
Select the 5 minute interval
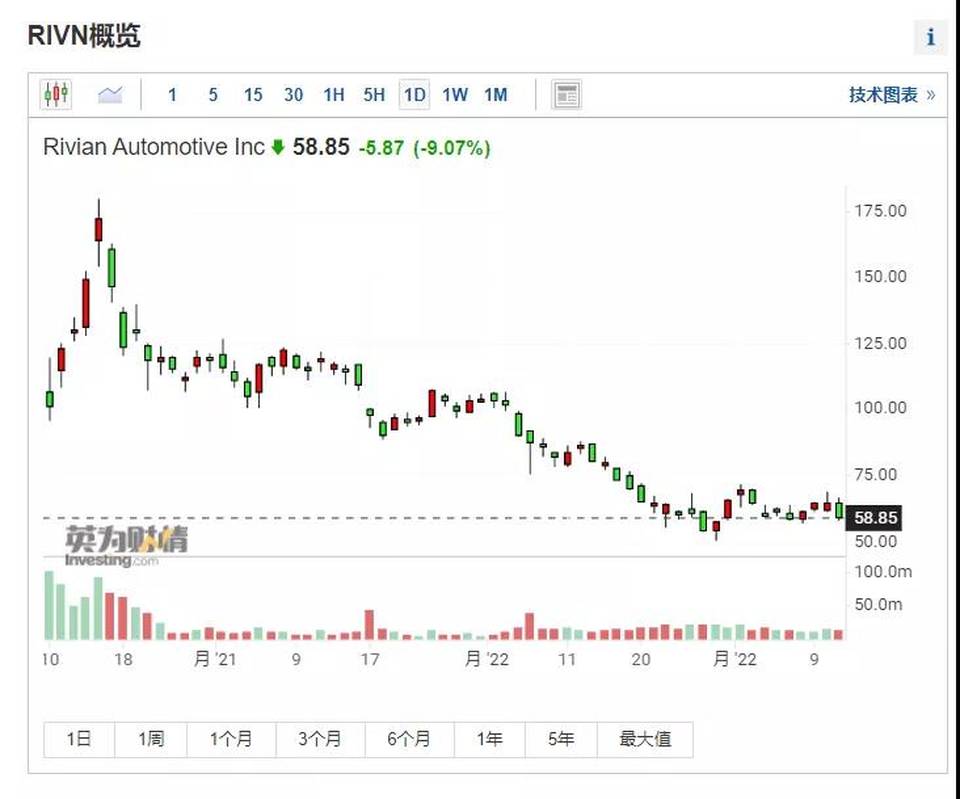click(212, 95)
